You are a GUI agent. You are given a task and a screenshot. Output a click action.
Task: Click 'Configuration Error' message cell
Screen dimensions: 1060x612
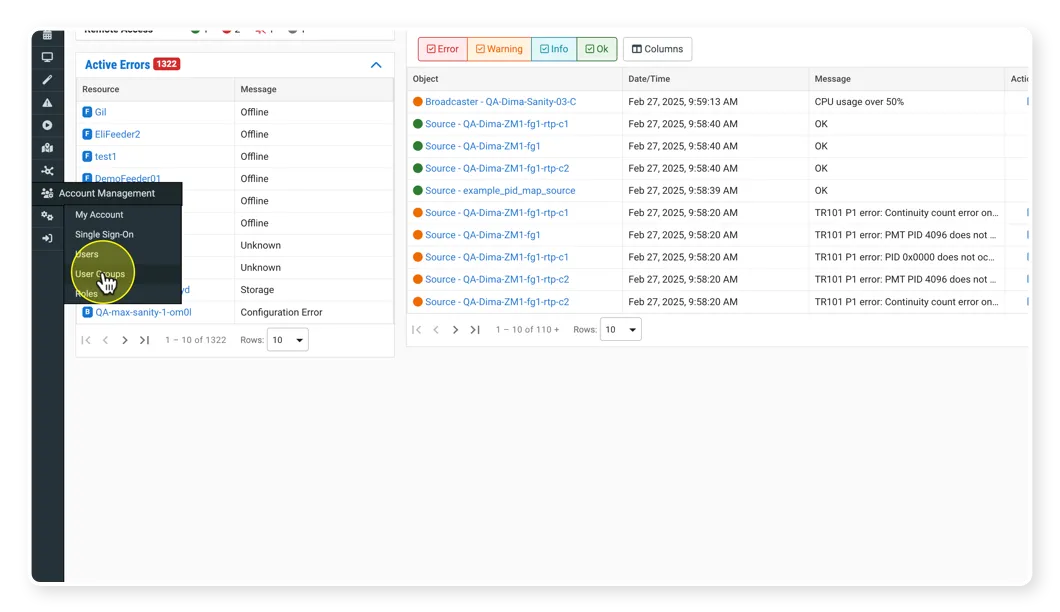pyautogui.click(x=281, y=312)
